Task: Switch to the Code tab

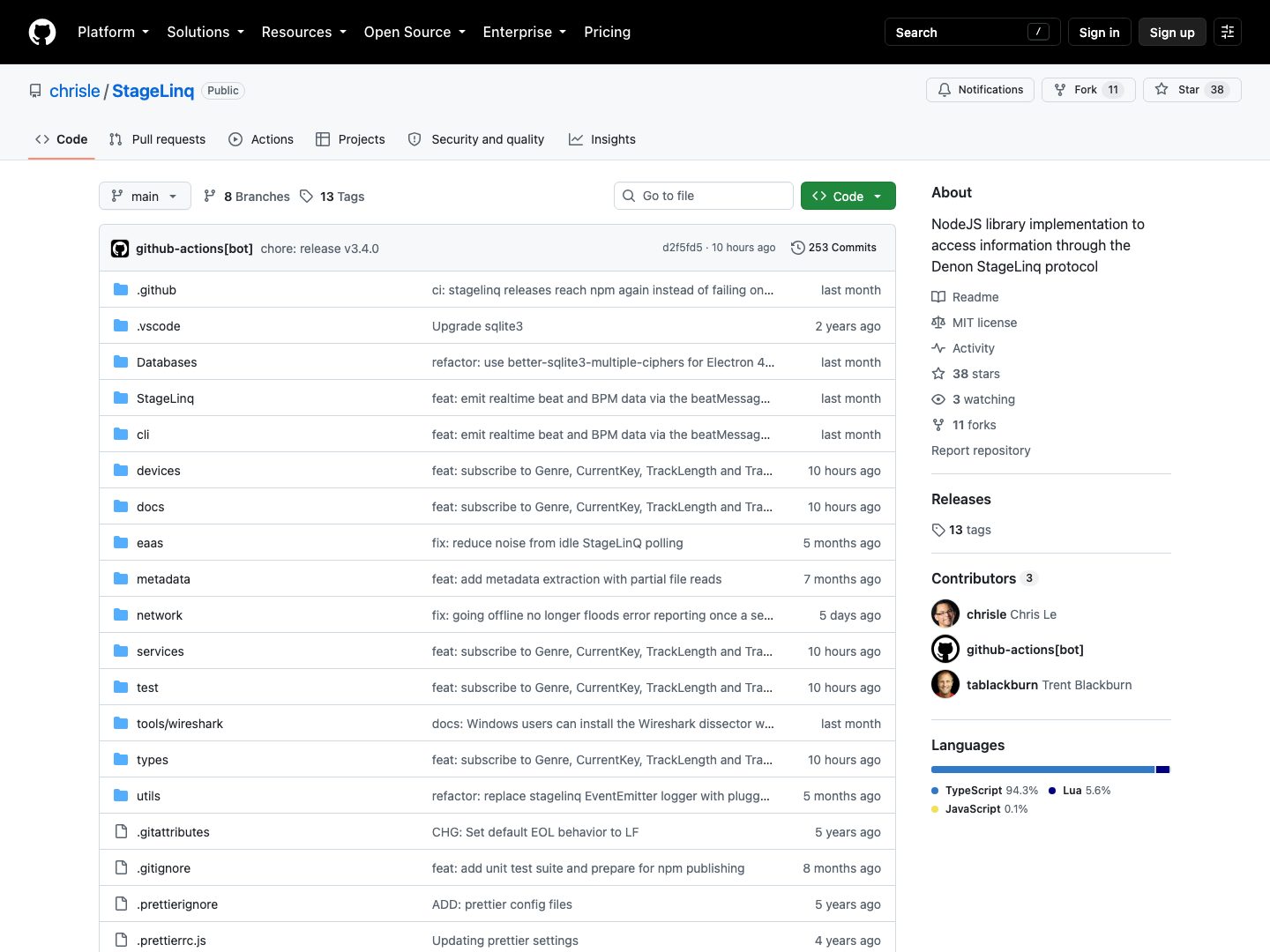Action: (x=62, y=139)
